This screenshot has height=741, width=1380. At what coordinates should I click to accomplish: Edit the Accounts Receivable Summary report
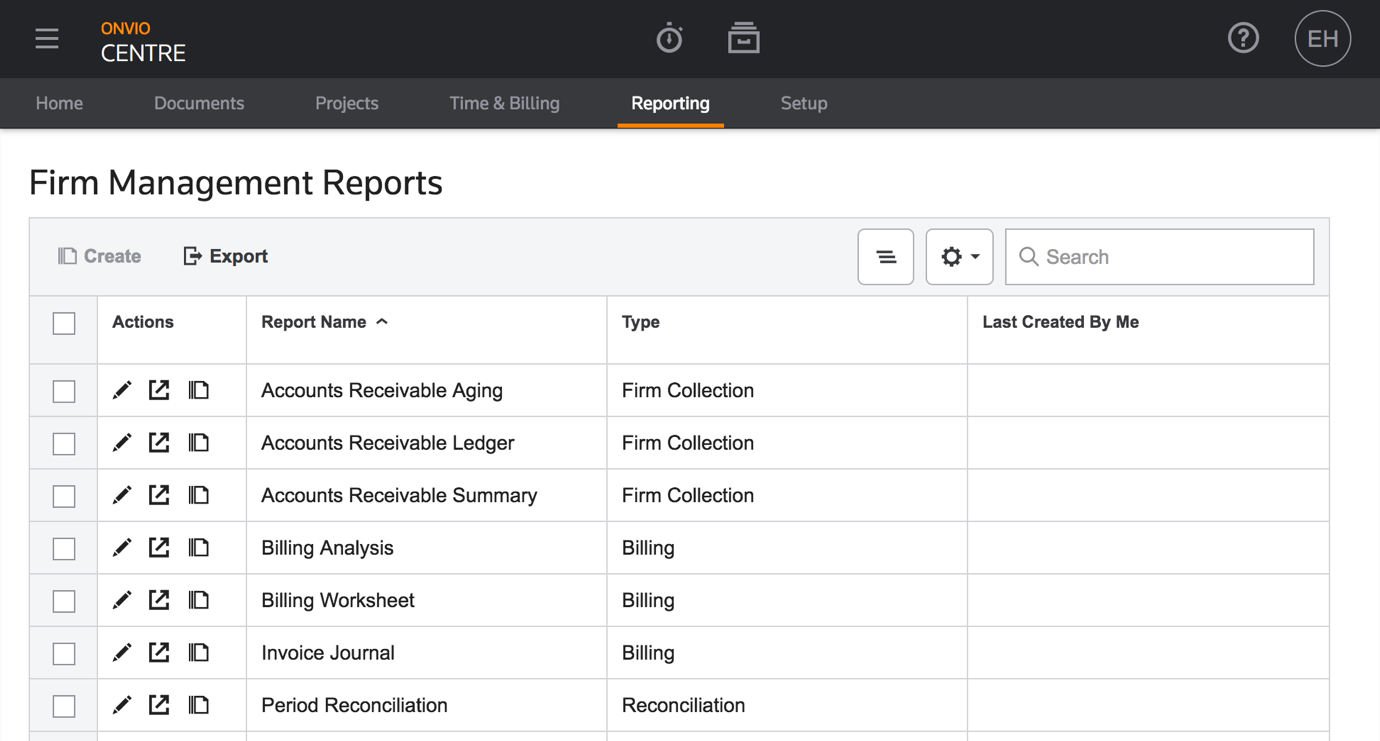click(122, 495)
